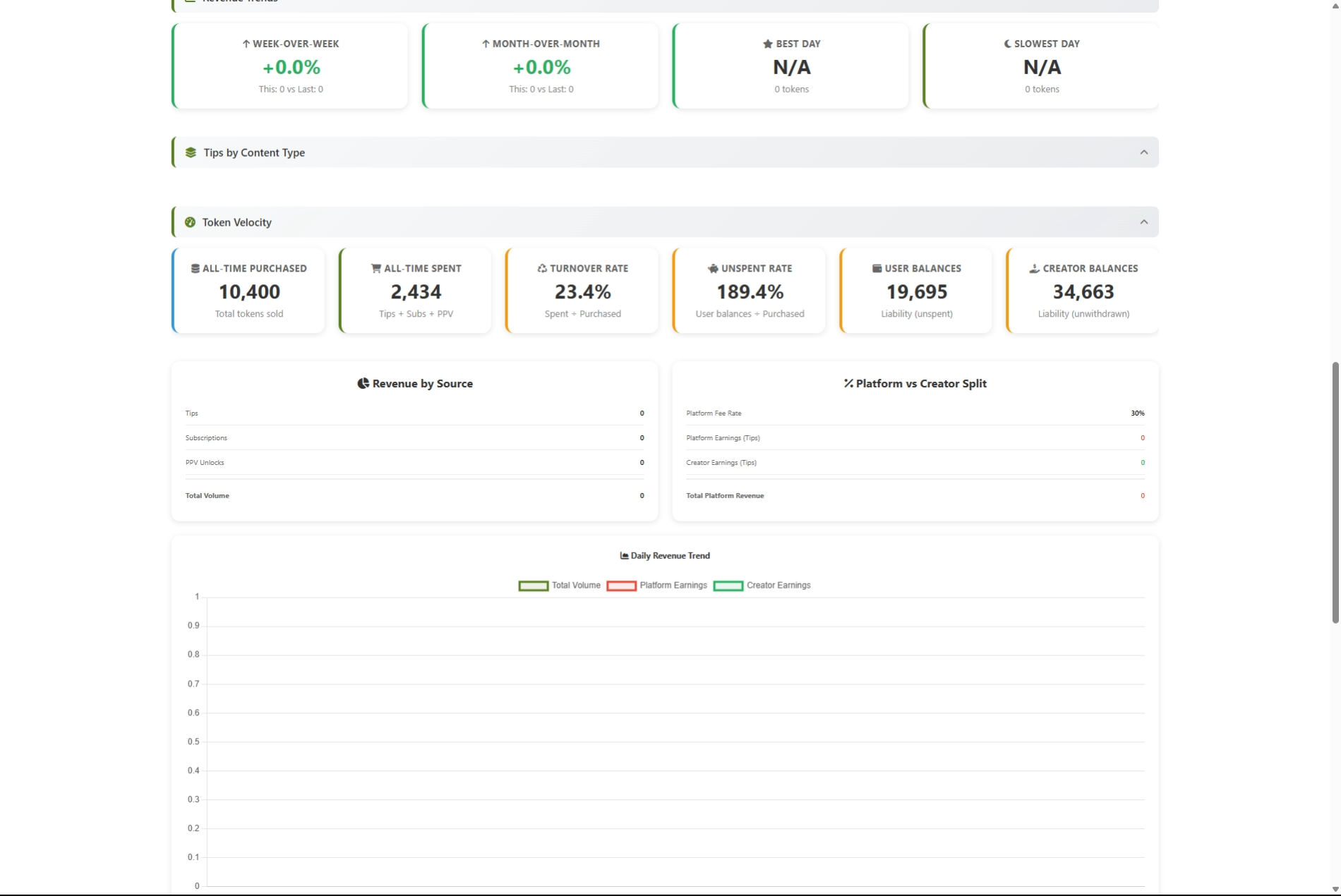Click the star icon beside Best Day

767,44
